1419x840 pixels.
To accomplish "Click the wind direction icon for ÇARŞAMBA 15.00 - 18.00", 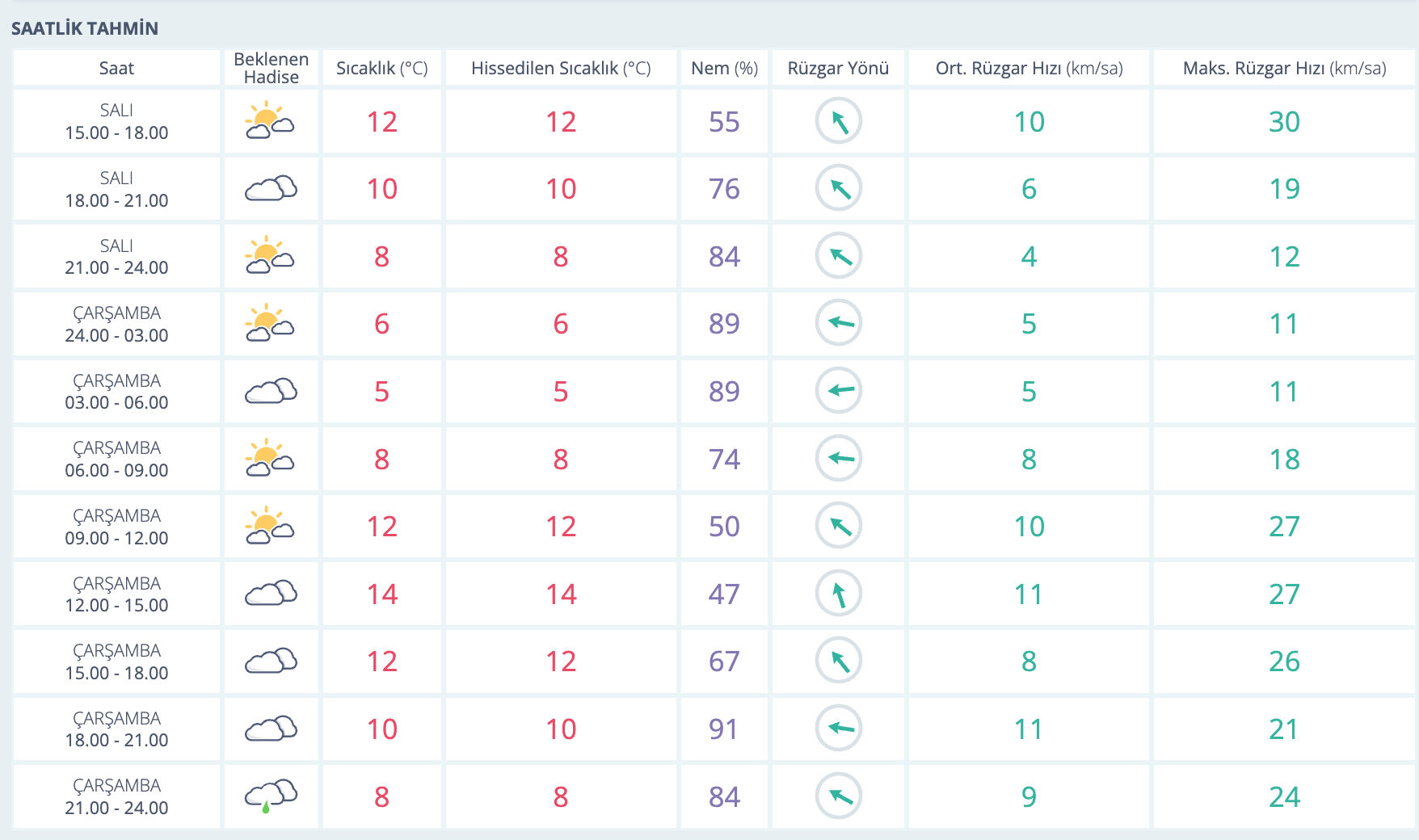I will 838,661.
